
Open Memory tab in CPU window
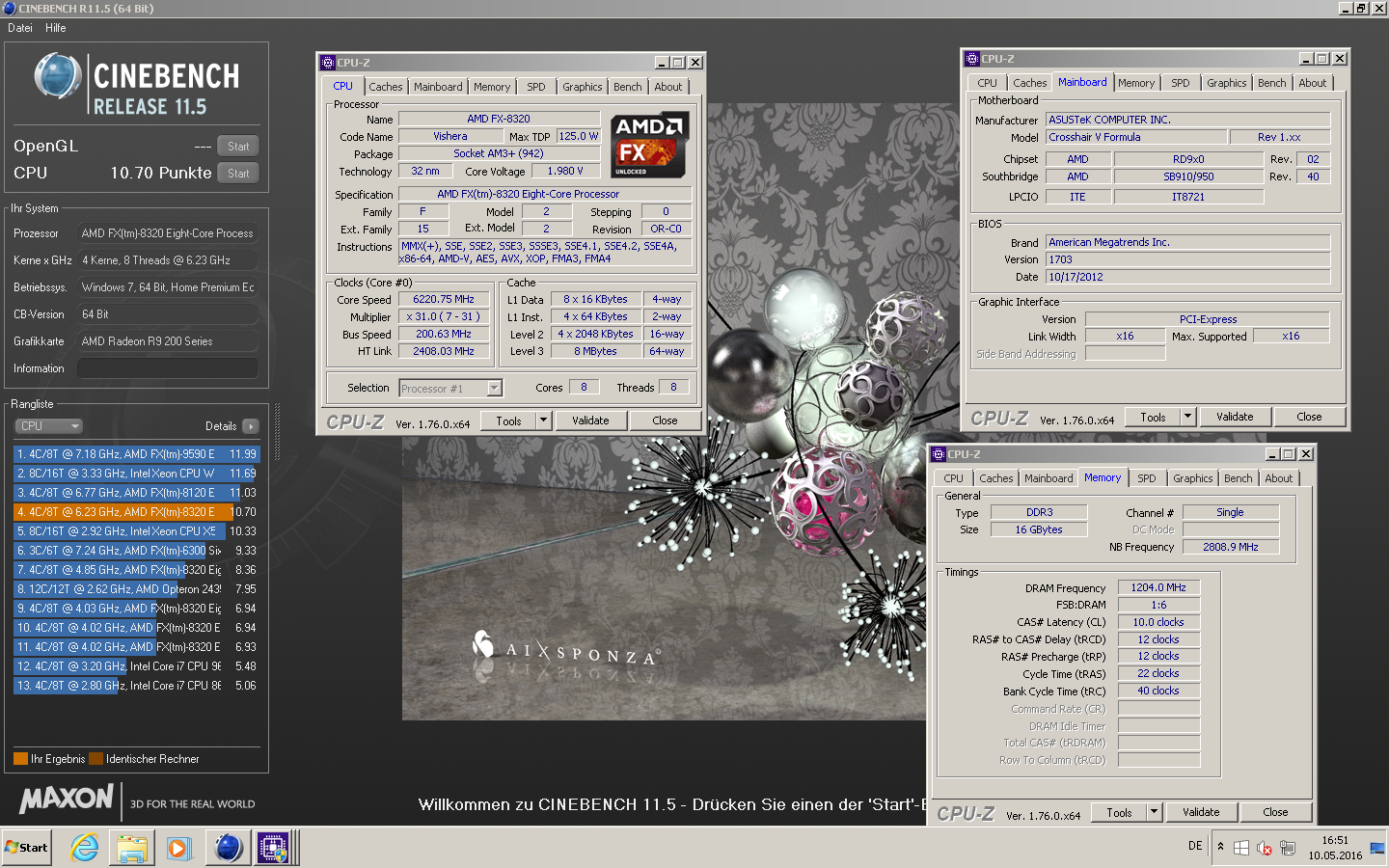492,87
